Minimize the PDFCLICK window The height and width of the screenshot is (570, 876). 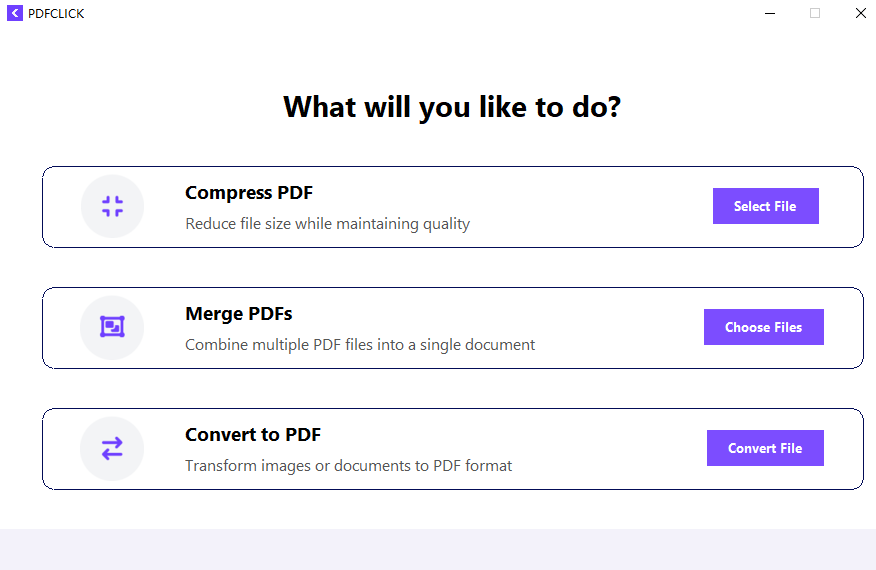(x=770, y=14)
